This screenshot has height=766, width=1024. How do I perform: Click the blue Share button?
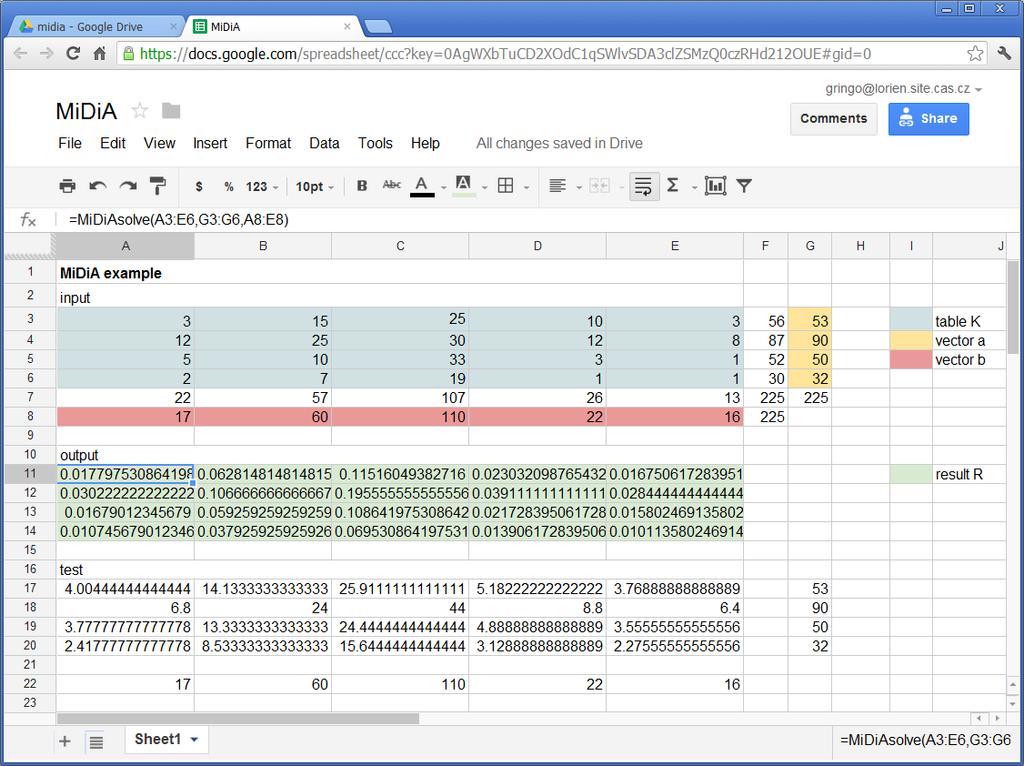[928, 119]
